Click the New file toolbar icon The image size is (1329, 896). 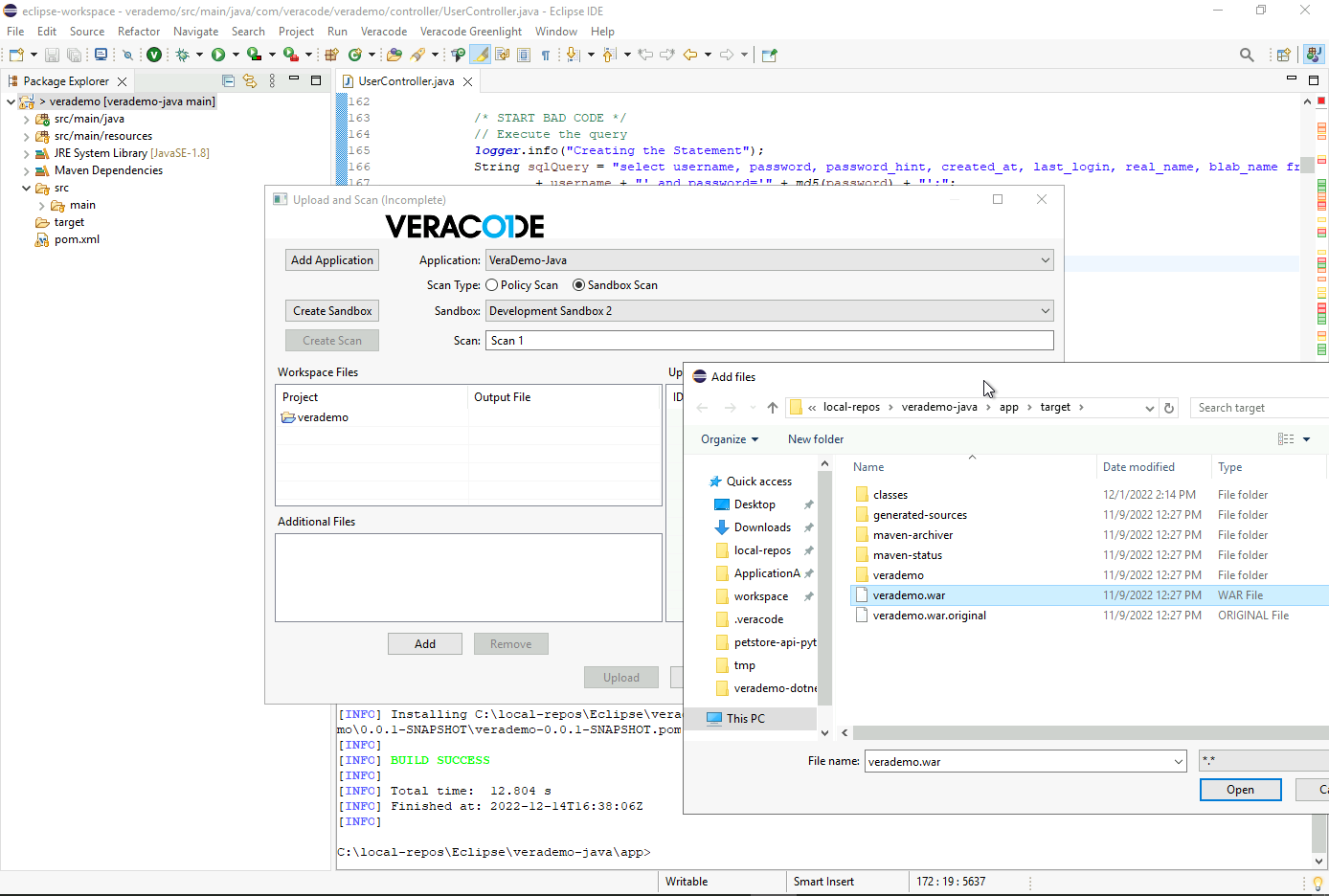click(16, 55)
